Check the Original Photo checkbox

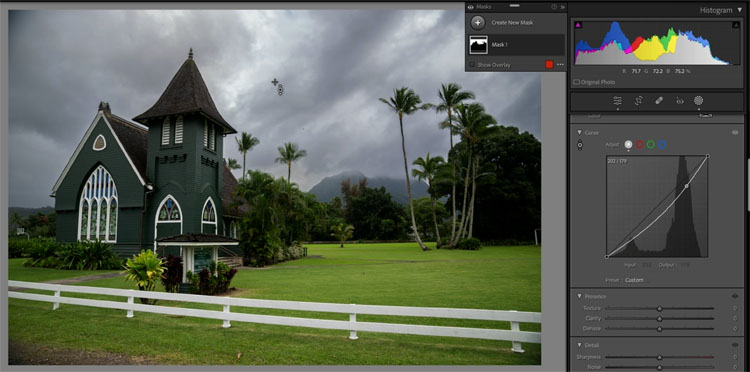[x=576, y=82]
